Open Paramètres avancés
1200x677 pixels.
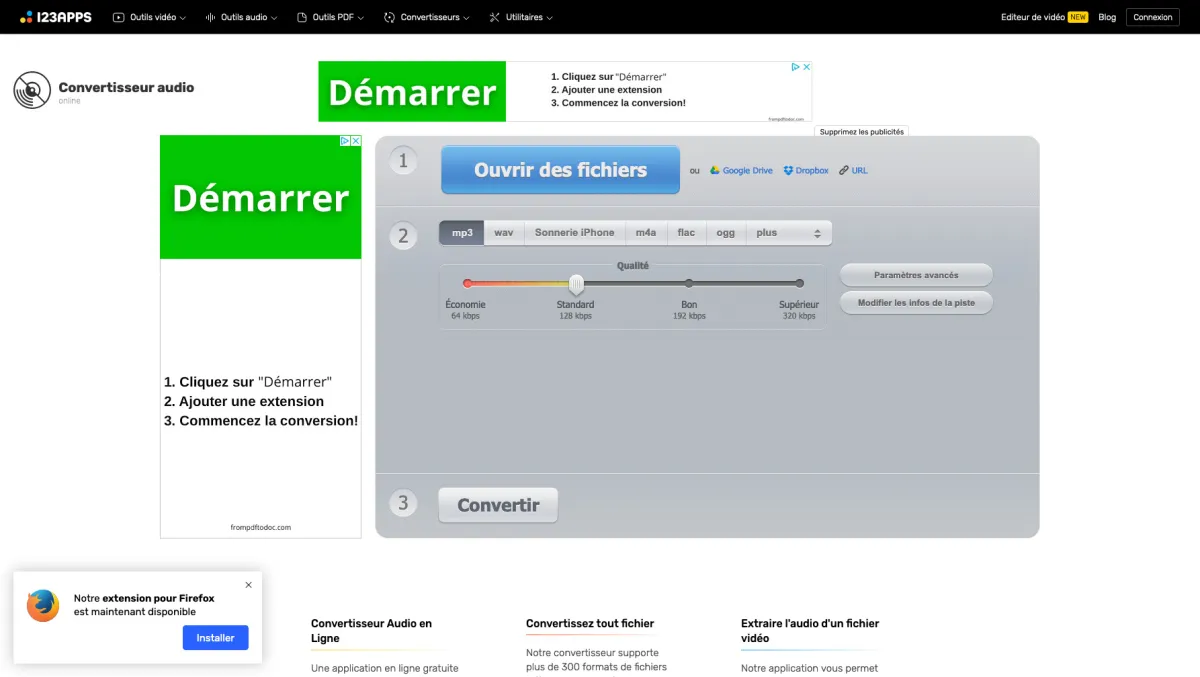tap(916, 275)
